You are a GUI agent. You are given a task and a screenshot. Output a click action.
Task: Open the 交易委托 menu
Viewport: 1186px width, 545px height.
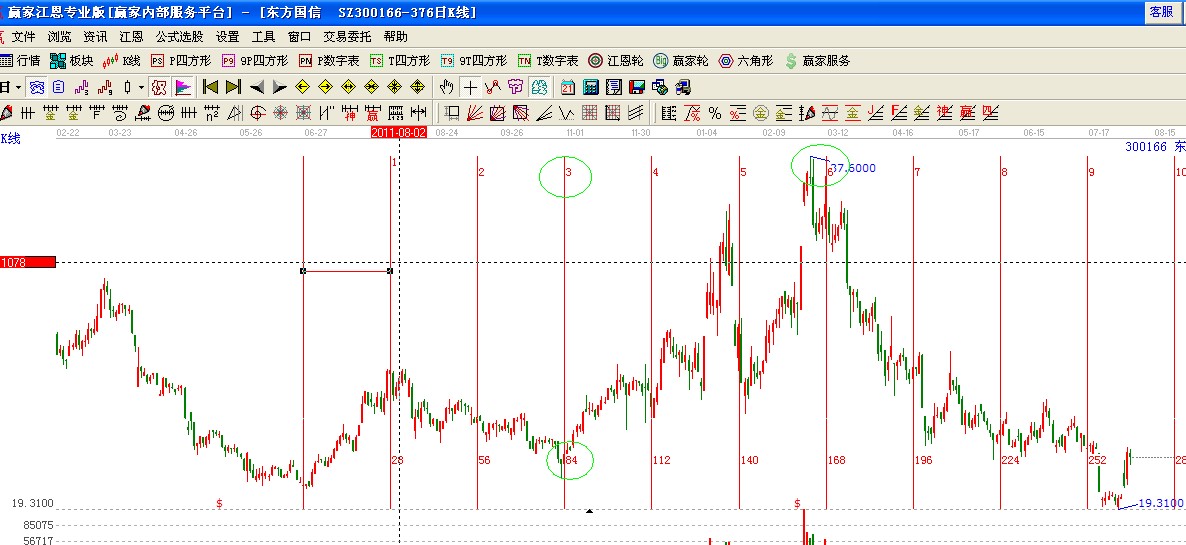point(344,36)
